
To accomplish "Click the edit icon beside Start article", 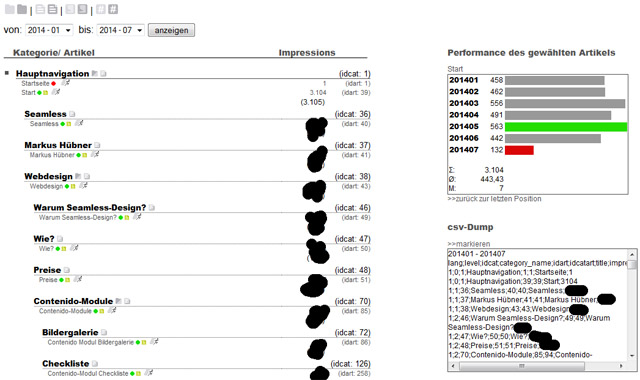I will pos(56,92).
